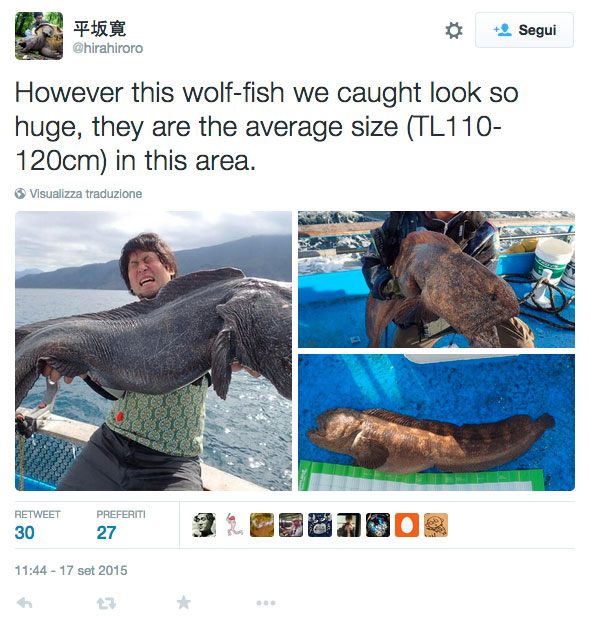Open the wolf-fish on measuring mat photo
The height and width of the screenshot is (635, 589).
pos(436,422)
